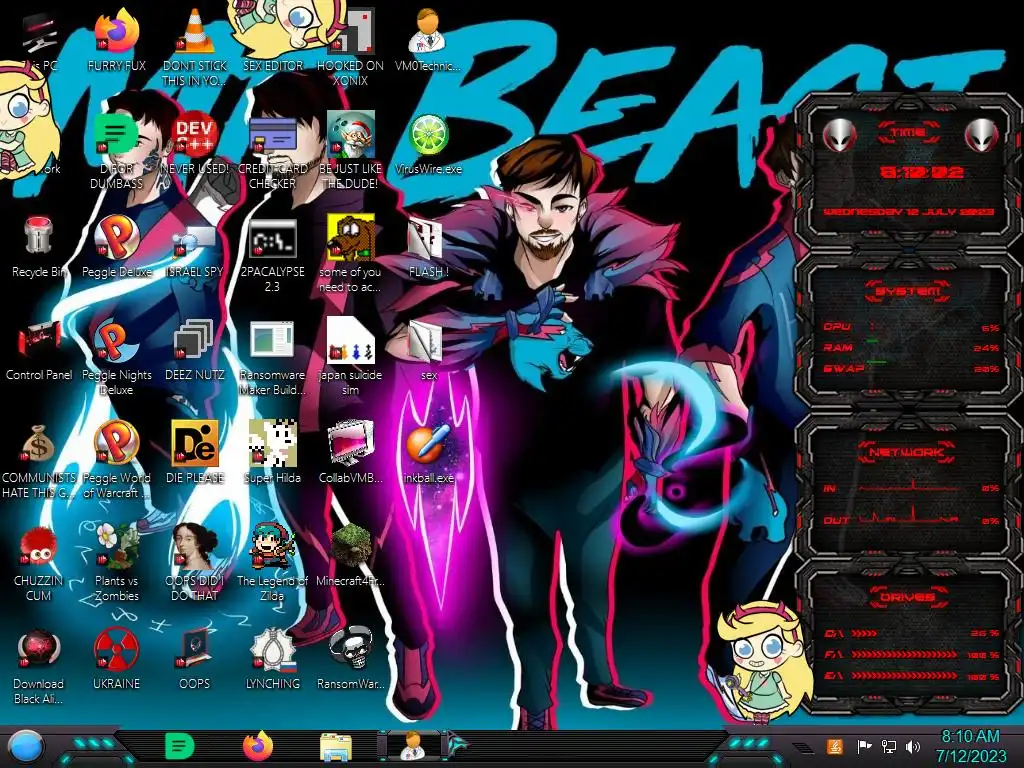Click the SYSTEM widget header
This screenshot has height=768, width=1024.
click(907, 291)
